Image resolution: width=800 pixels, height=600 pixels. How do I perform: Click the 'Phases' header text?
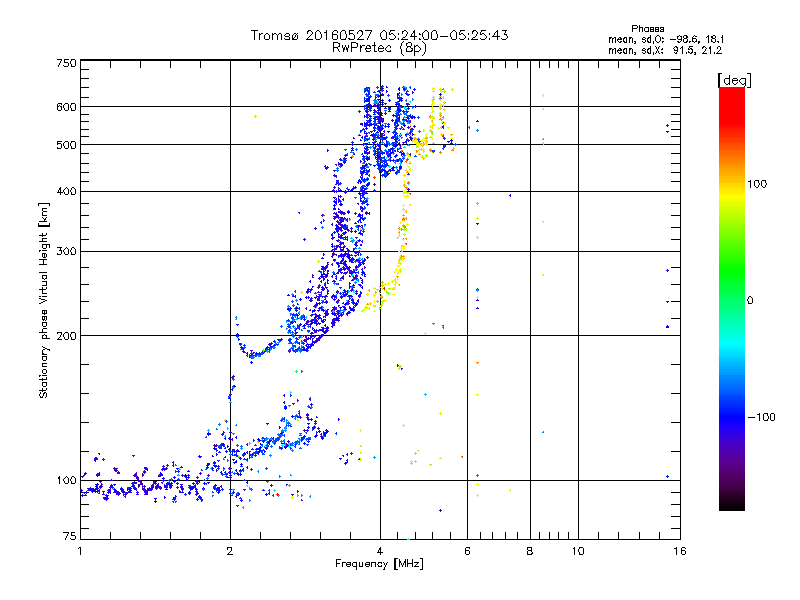[647, 29]
